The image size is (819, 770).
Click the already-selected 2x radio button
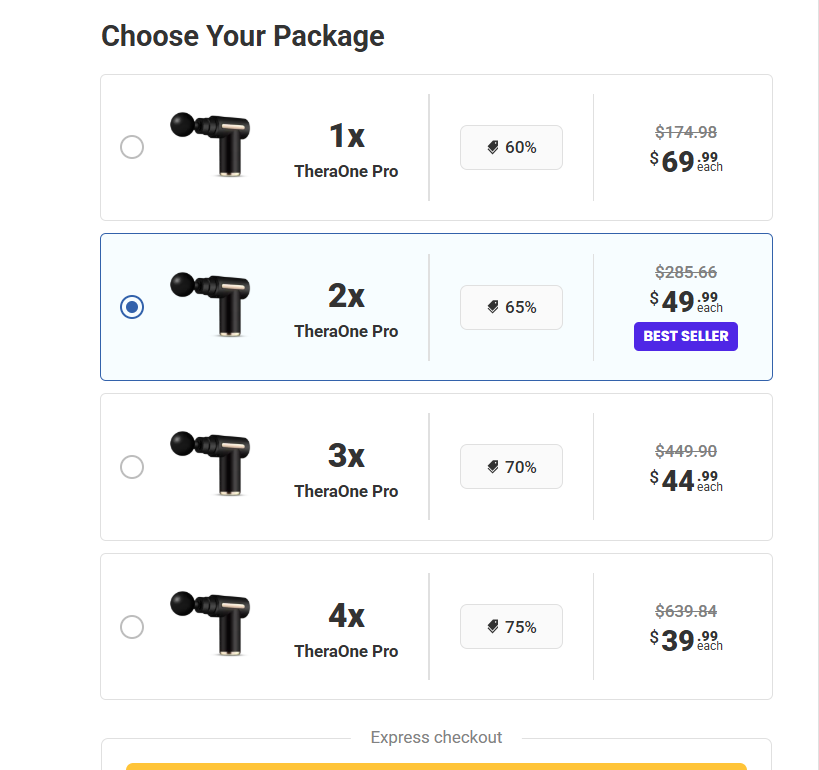coord(131,307)
